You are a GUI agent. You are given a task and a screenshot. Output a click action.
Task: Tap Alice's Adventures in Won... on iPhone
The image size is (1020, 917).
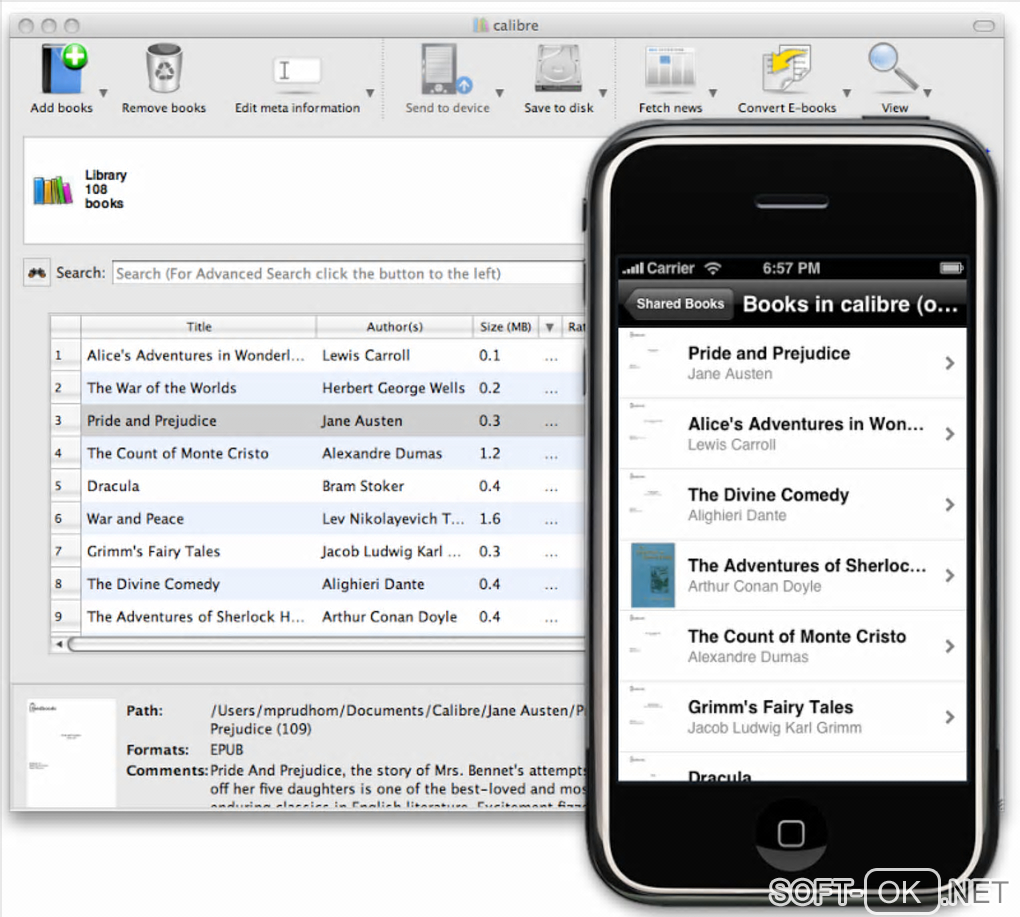tap(792, 433)
